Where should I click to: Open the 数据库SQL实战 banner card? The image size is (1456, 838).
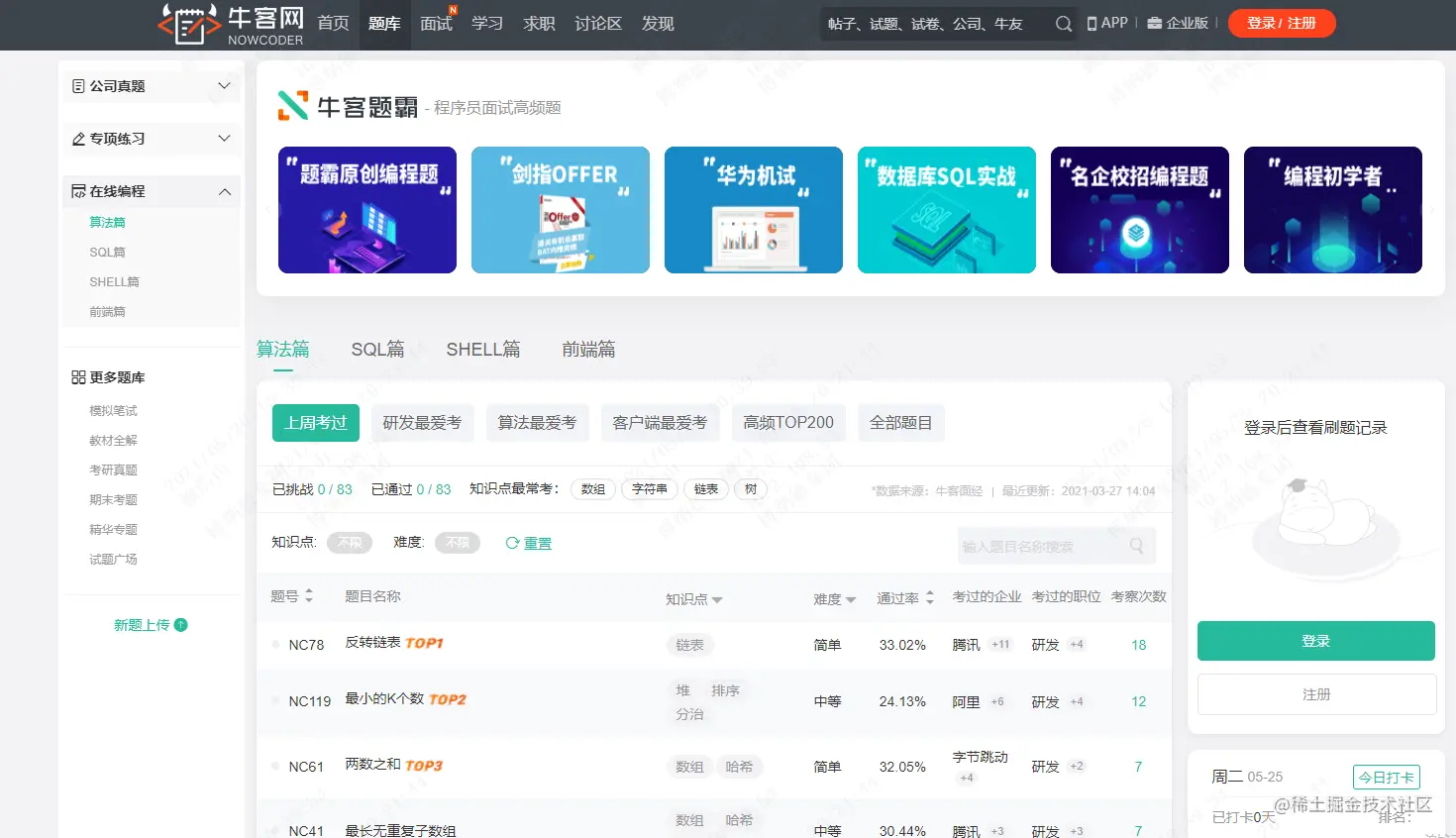pyautogui.click(x=947, y=210)
